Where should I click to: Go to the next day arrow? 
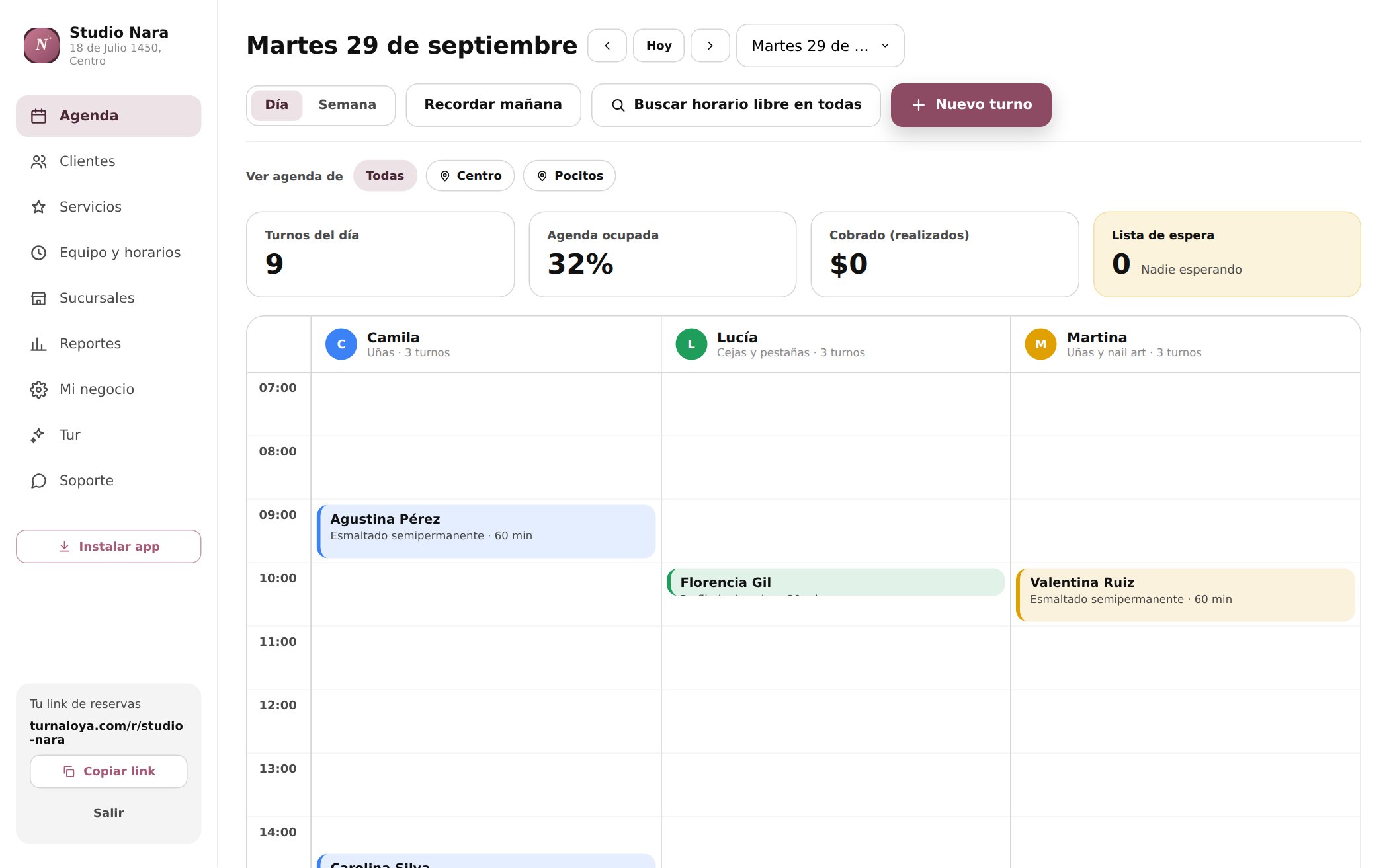pyautogui.click(x=710, y=46)
